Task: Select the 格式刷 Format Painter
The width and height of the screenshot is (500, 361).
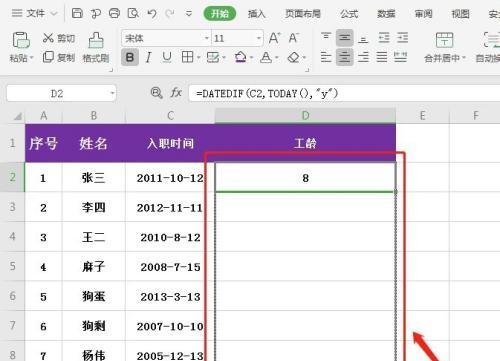Action: tap(96, 47)
